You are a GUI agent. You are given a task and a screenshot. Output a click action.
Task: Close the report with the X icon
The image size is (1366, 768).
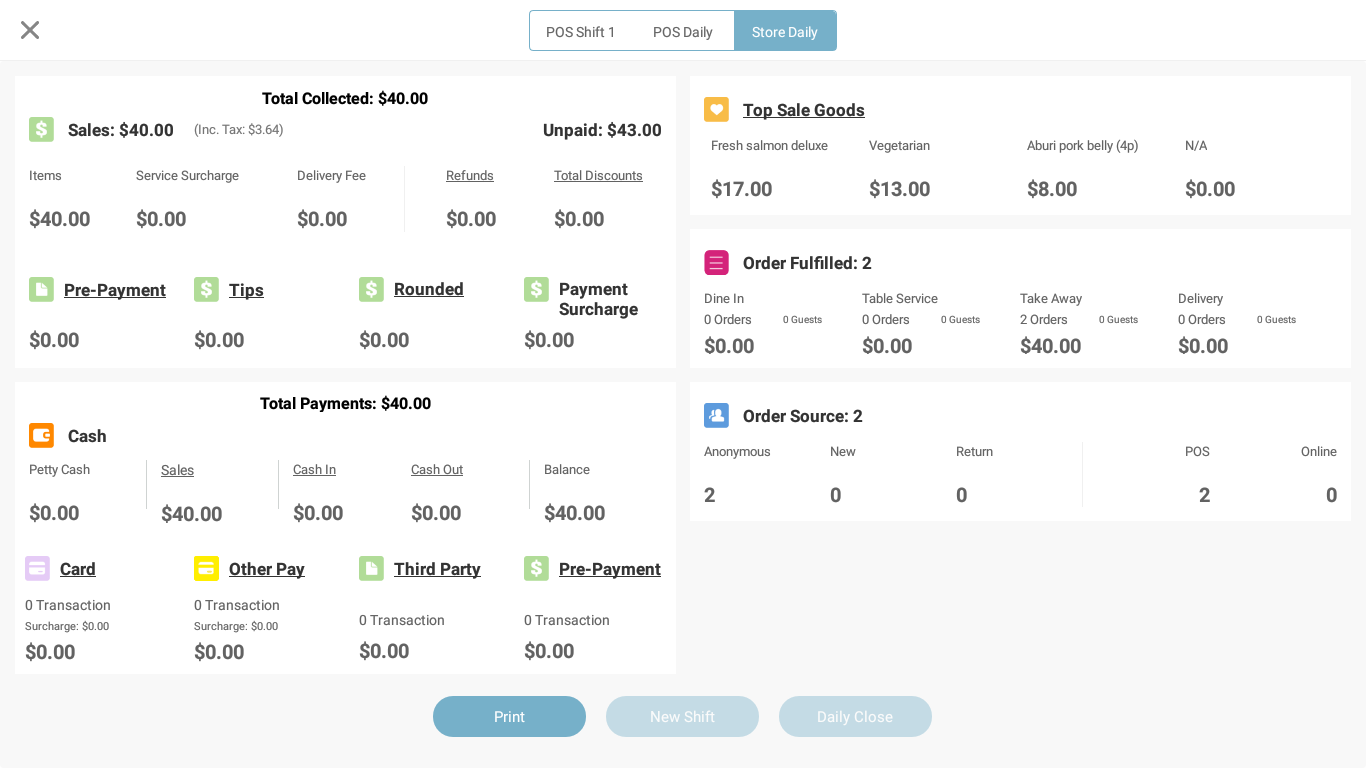coord(30,30)
